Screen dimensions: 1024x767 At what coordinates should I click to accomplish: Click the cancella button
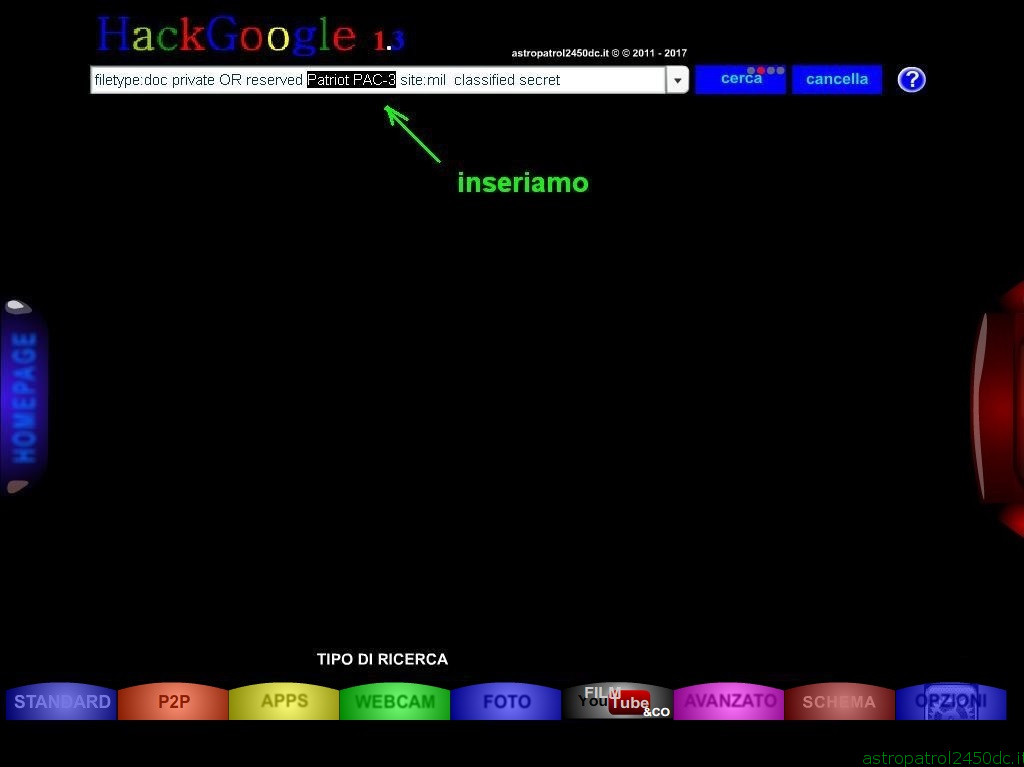[837, 80]
